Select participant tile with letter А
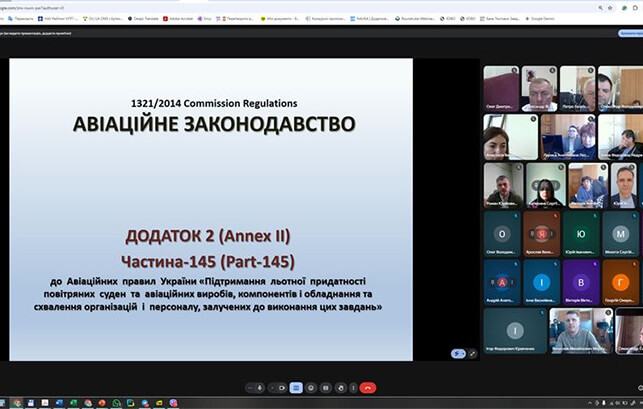643x409 pixels. 502,282
